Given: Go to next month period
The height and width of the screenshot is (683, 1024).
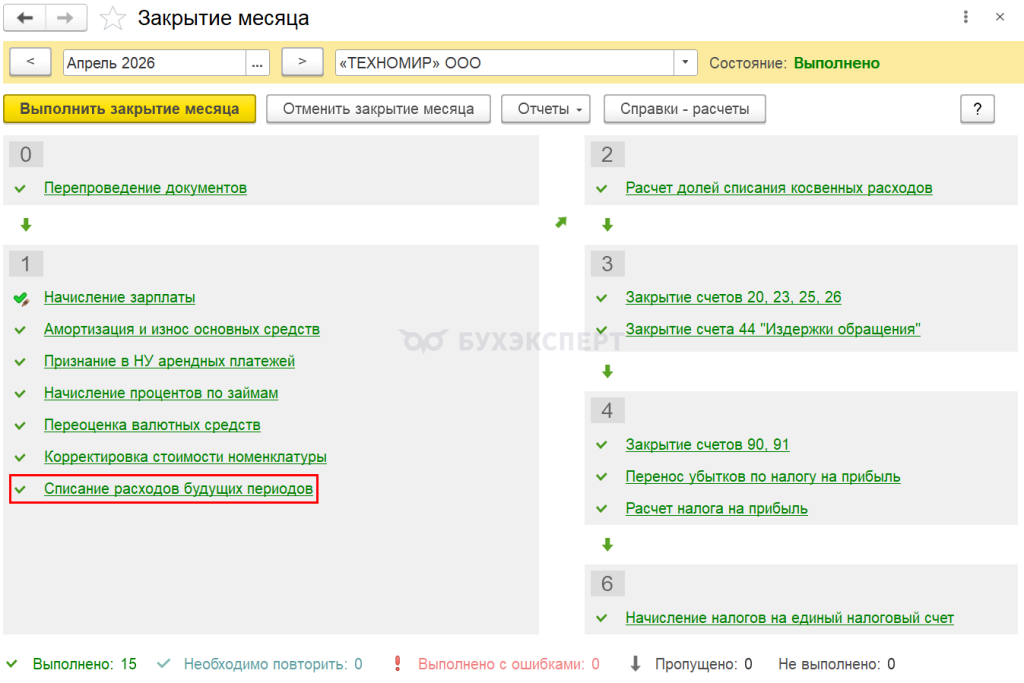Looking at the screenshot, I should pos(302,62).
